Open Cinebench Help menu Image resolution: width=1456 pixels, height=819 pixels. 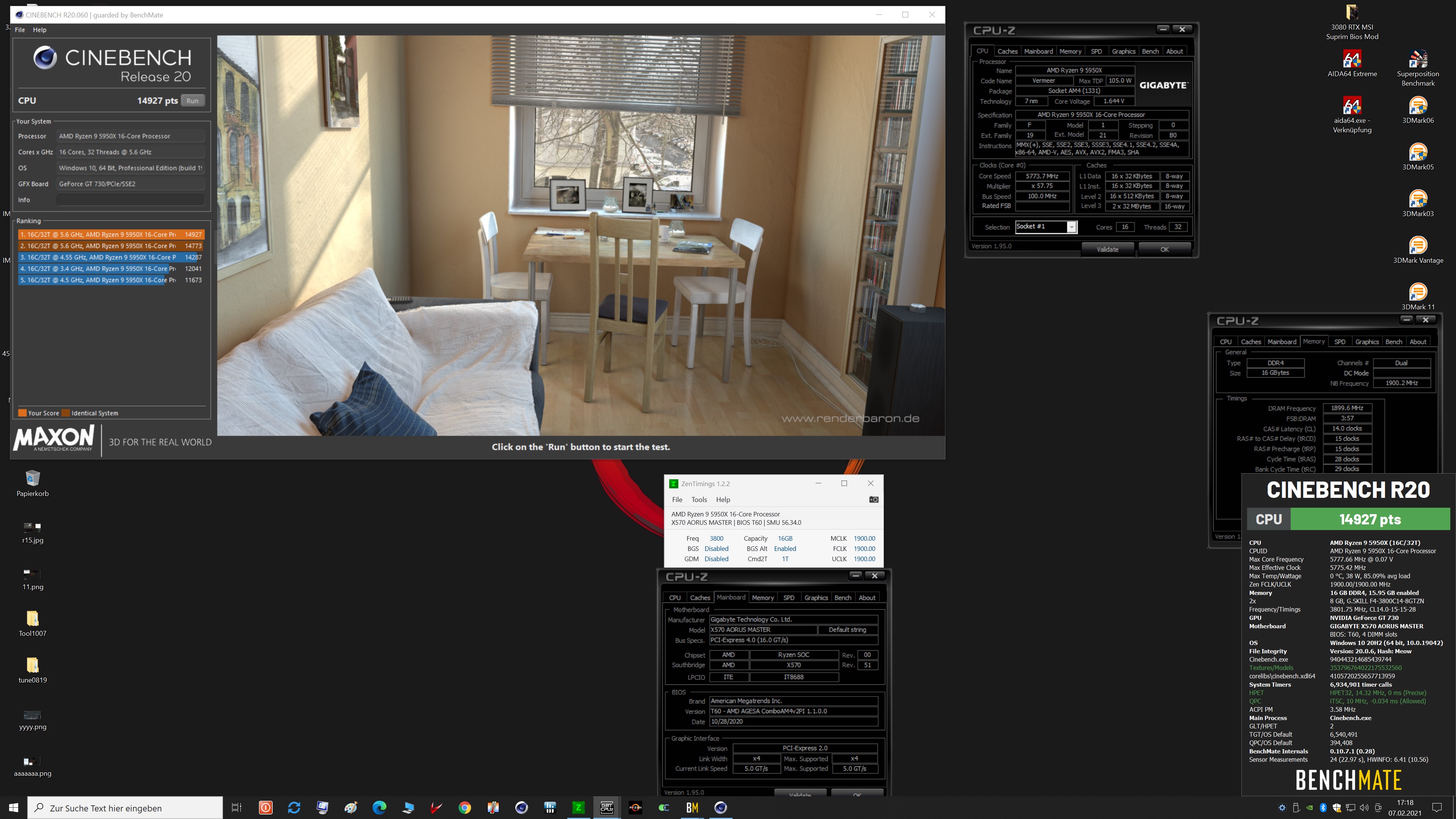click(x=39, y=30)
